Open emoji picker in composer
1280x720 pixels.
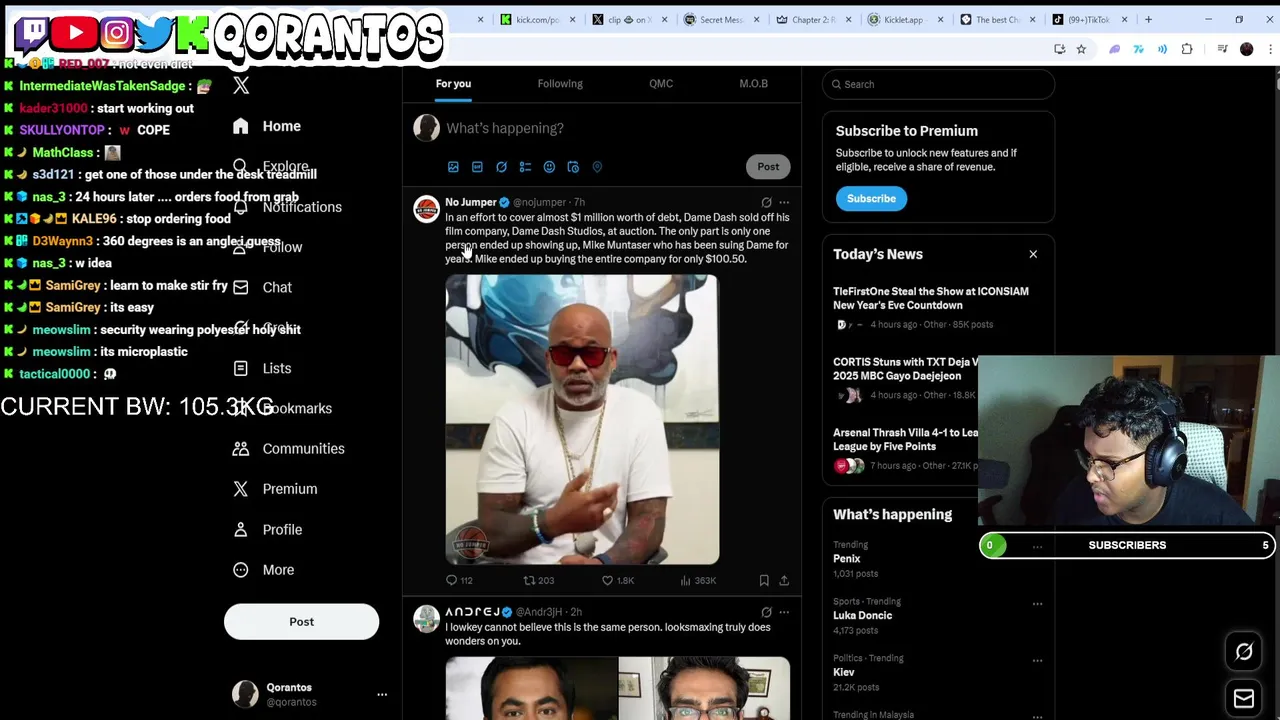click(549, 167)
